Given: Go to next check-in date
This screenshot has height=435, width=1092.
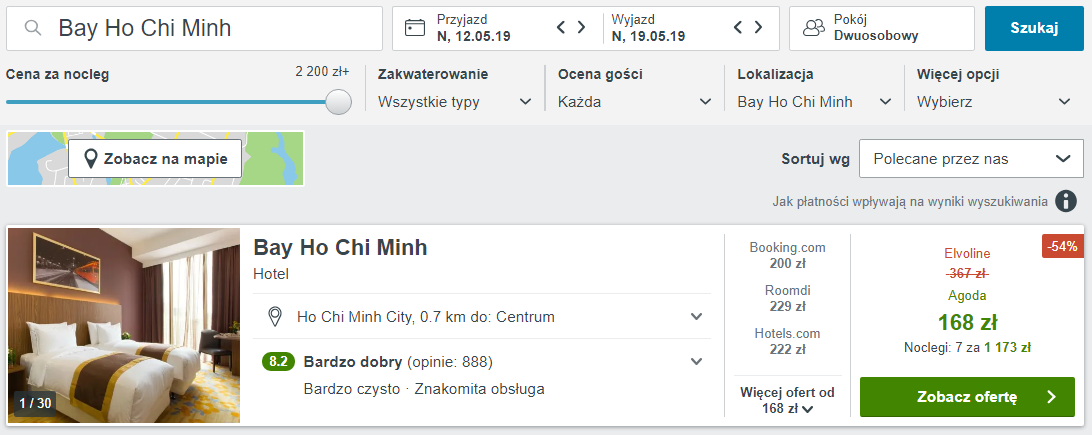Looking at the screenshot, I should click(581, 27).
